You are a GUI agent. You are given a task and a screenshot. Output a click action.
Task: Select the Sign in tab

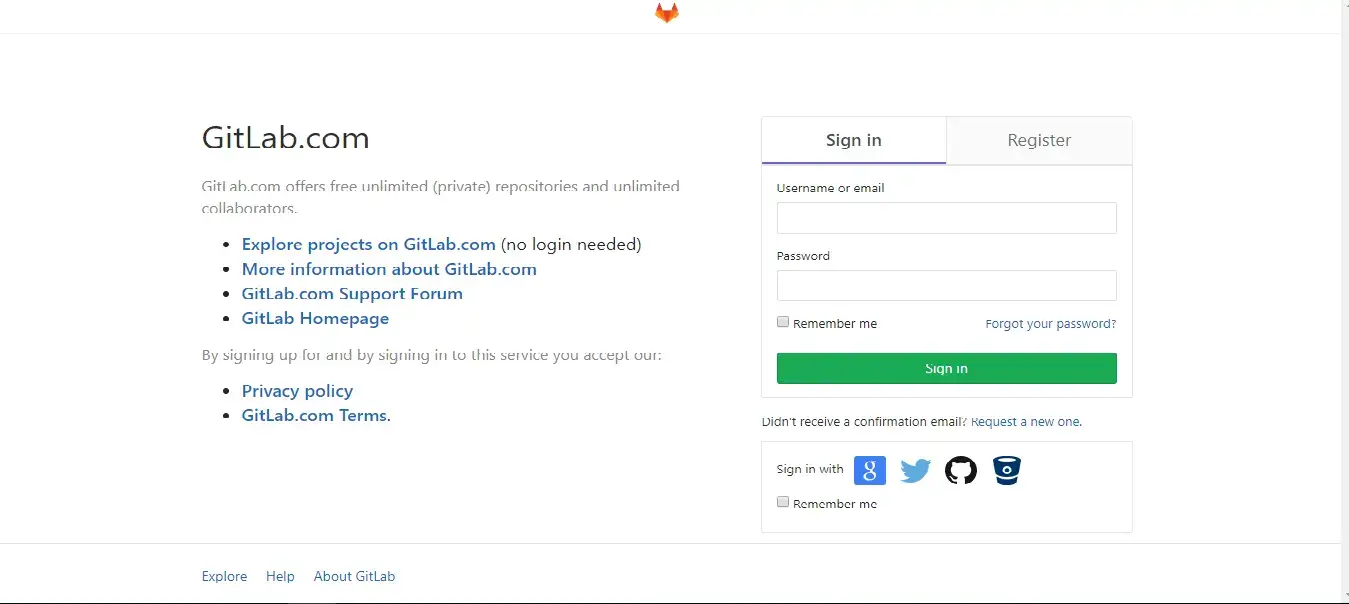853,140
